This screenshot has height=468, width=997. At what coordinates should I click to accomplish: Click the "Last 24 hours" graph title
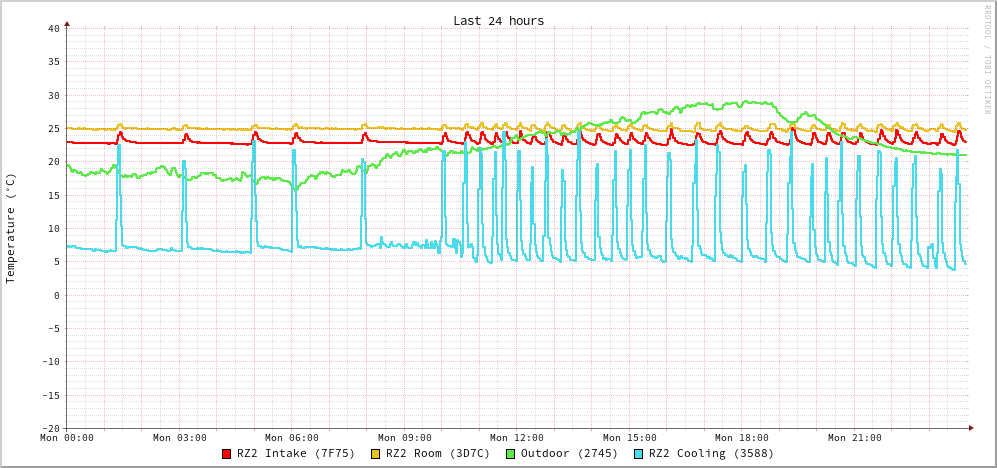(498, 21)
